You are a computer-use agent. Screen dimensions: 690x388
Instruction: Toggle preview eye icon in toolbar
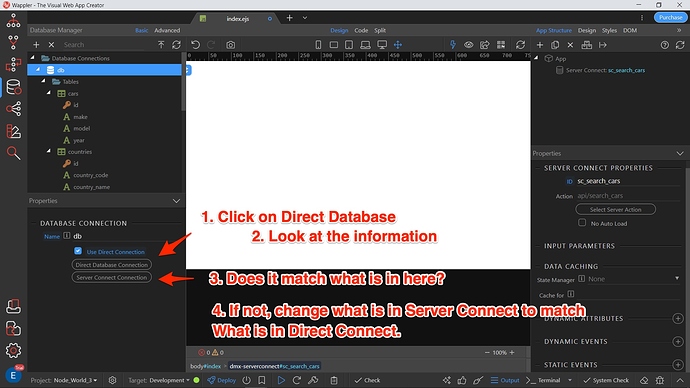pos(469,45)
